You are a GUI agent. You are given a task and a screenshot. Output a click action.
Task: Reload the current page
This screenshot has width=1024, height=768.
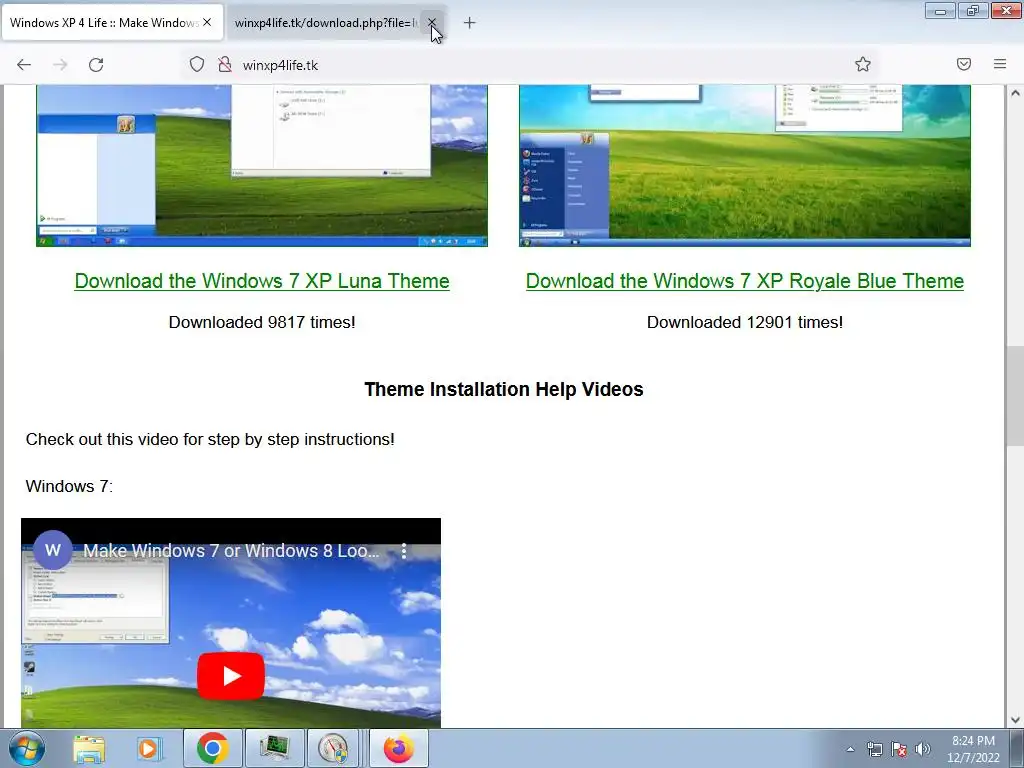(96, 65)
